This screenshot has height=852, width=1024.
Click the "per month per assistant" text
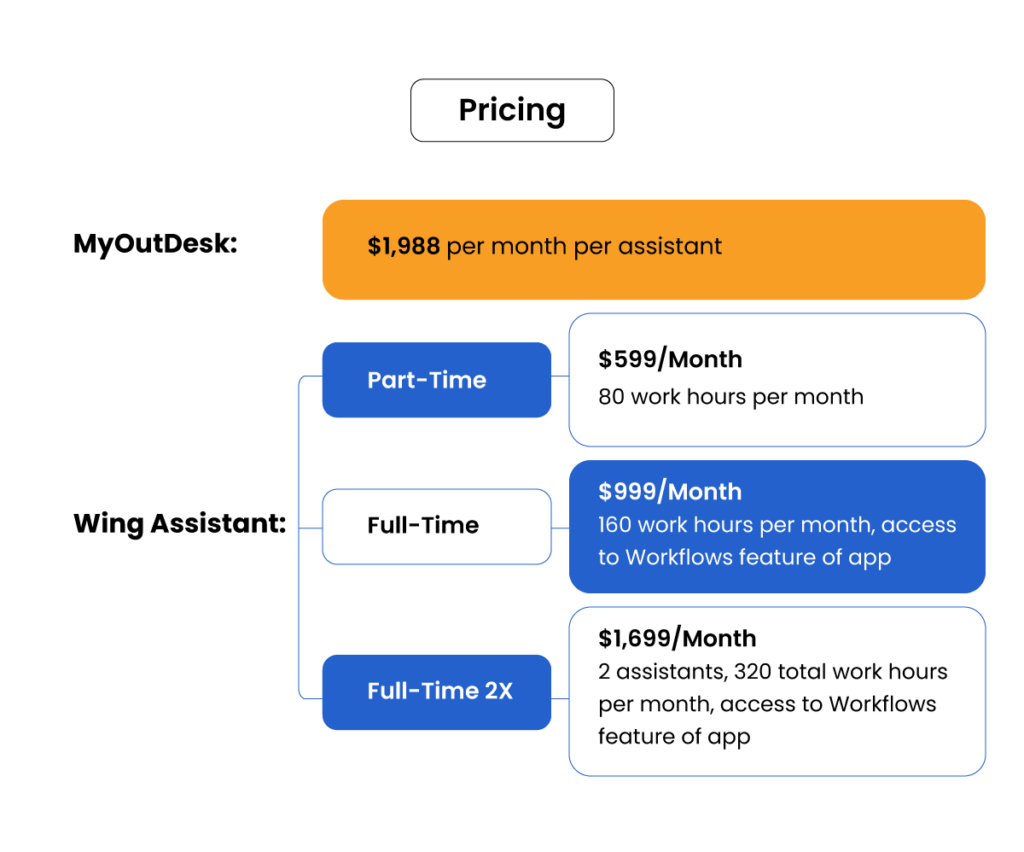pyautogui.click(x=584, y=246)
